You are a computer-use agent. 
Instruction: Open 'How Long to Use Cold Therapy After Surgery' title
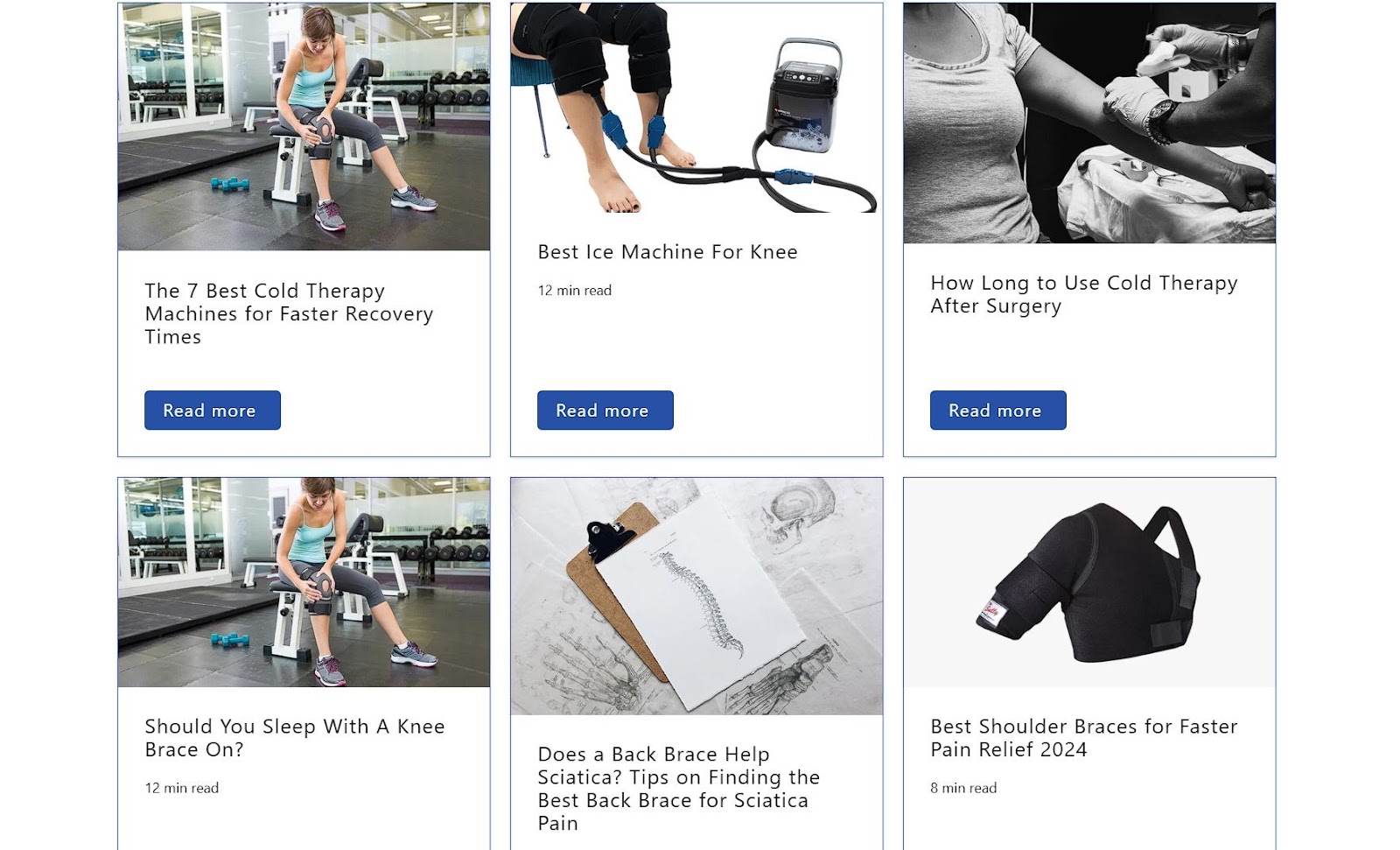1084,294
